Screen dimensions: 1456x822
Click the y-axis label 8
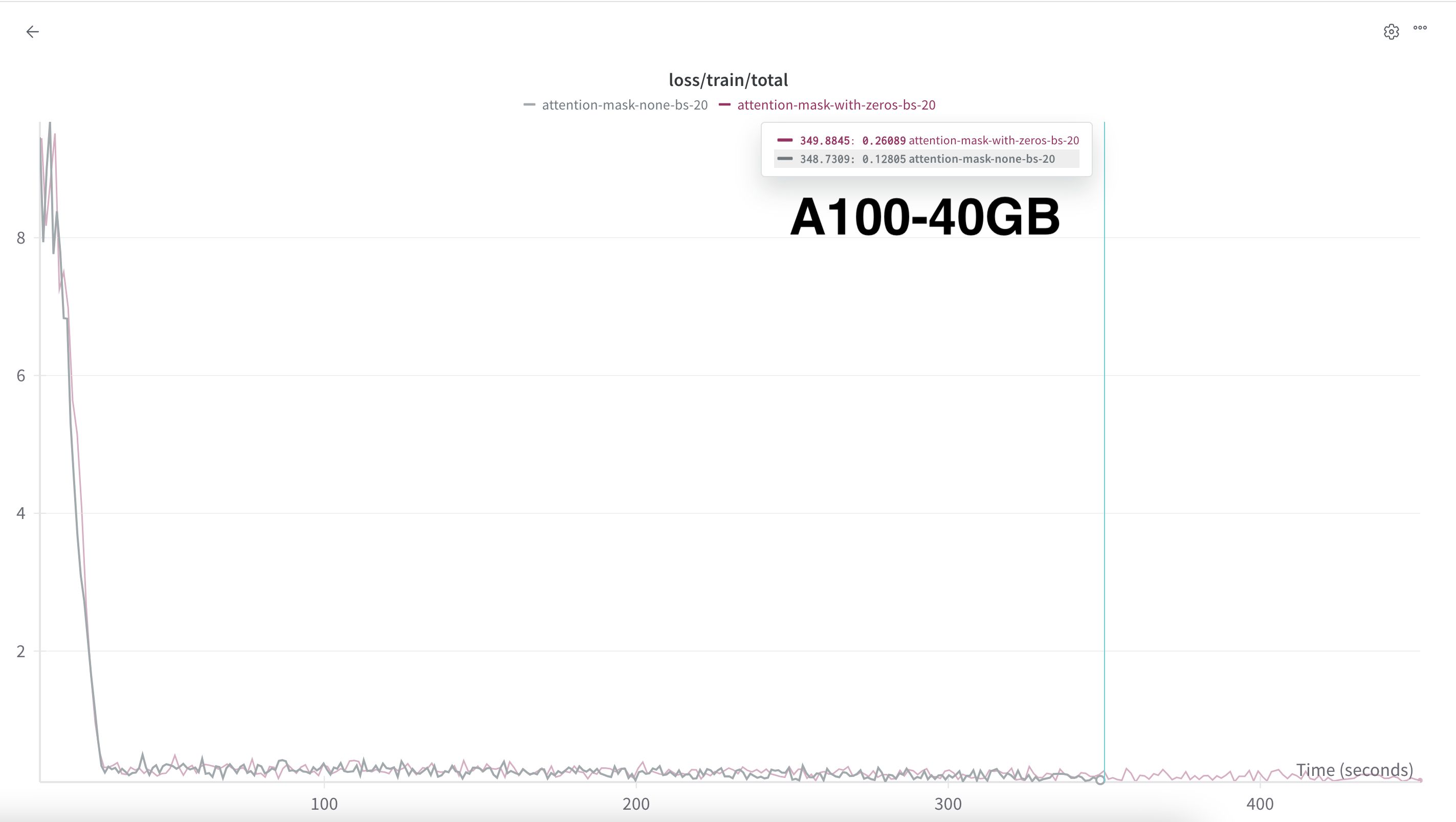click(x=21, y=238)
